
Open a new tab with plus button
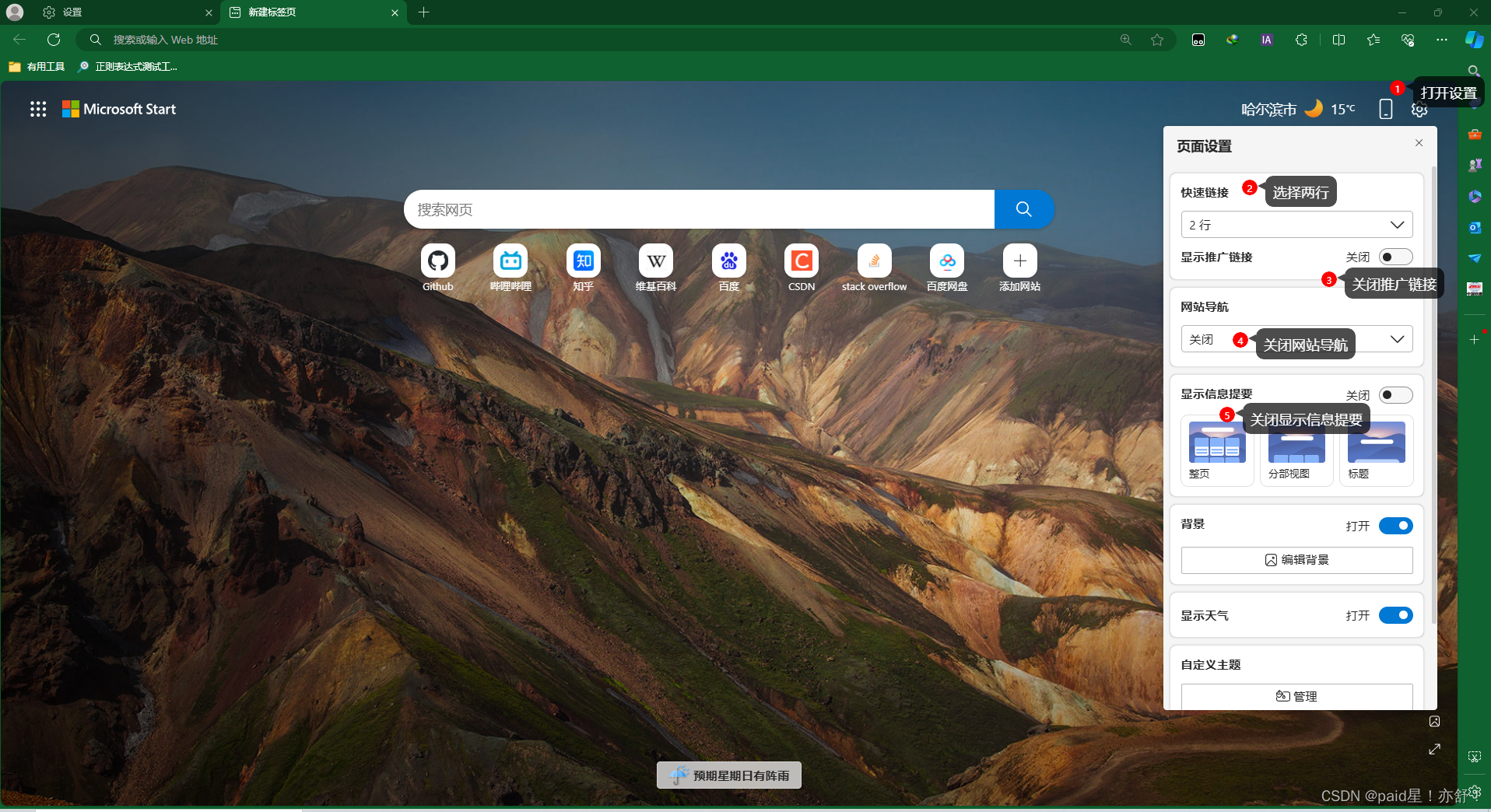click(x=423, y=12)
